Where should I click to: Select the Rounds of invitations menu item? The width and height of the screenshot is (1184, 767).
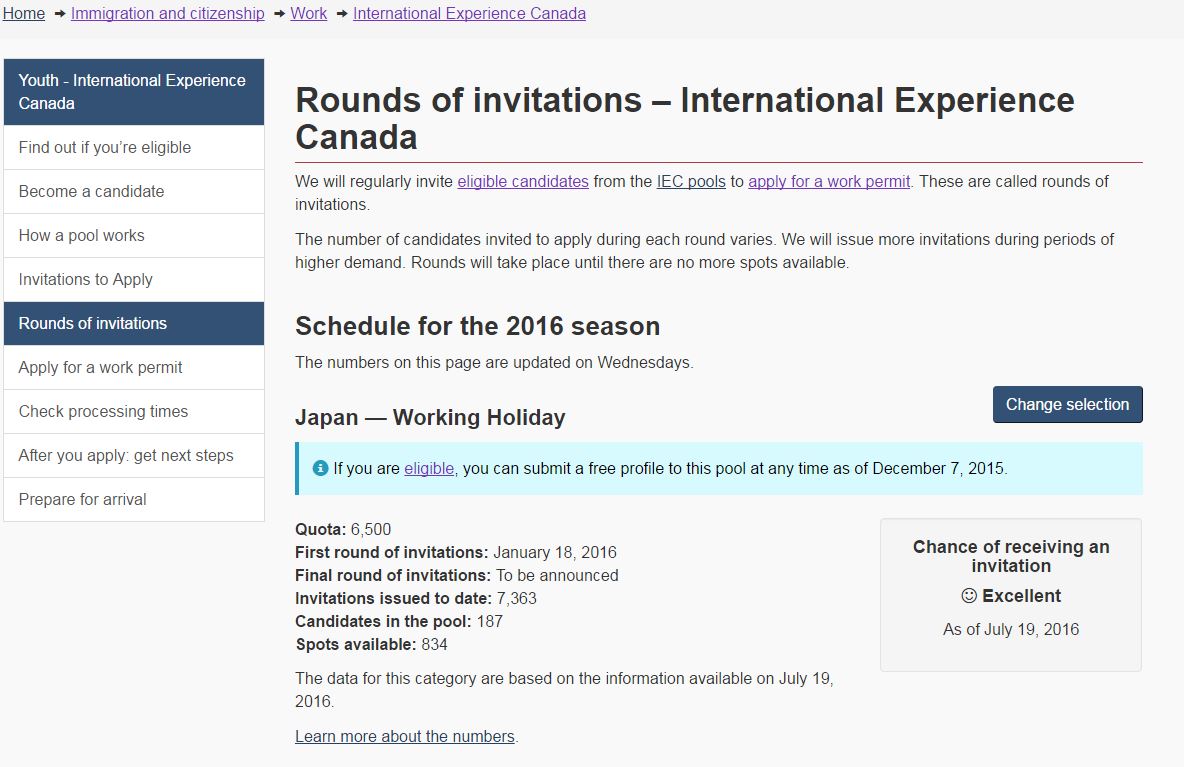134,323
